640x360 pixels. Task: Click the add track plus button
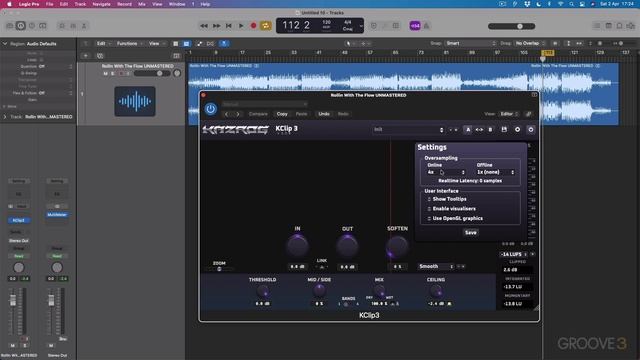tap(86, 56)
